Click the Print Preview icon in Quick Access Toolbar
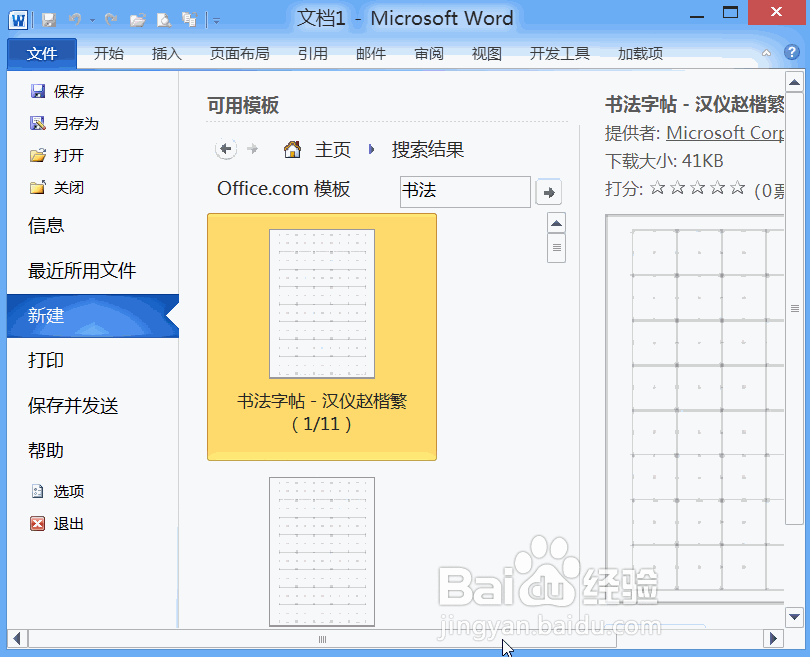810x657 pixels. click(164, 20)
